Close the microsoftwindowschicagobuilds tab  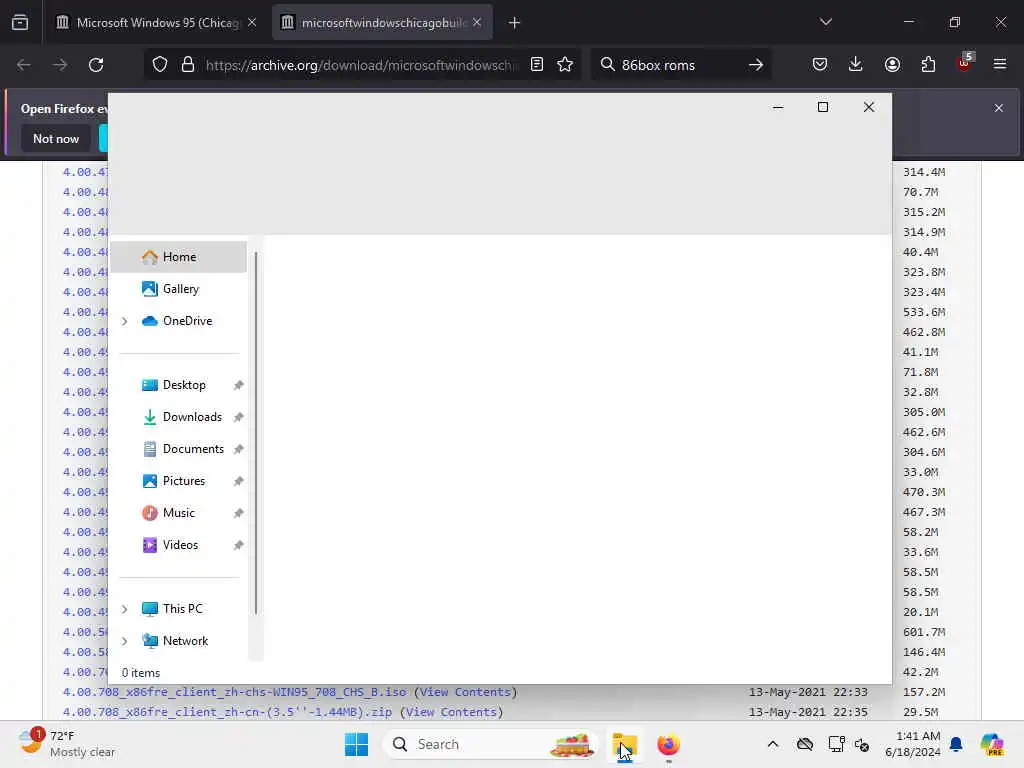pyautogui.click(x=477, y=22)
